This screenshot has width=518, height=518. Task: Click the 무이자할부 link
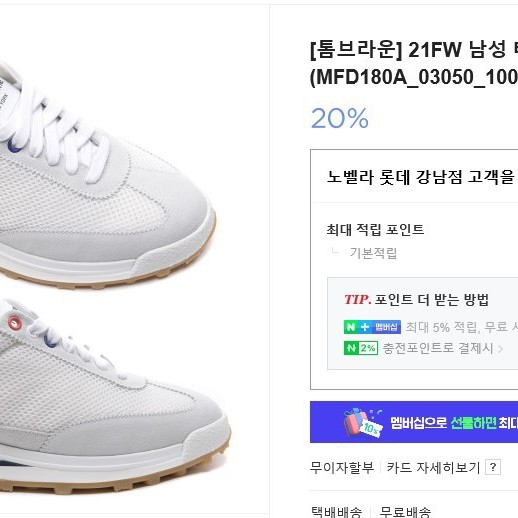coord(342,467)
